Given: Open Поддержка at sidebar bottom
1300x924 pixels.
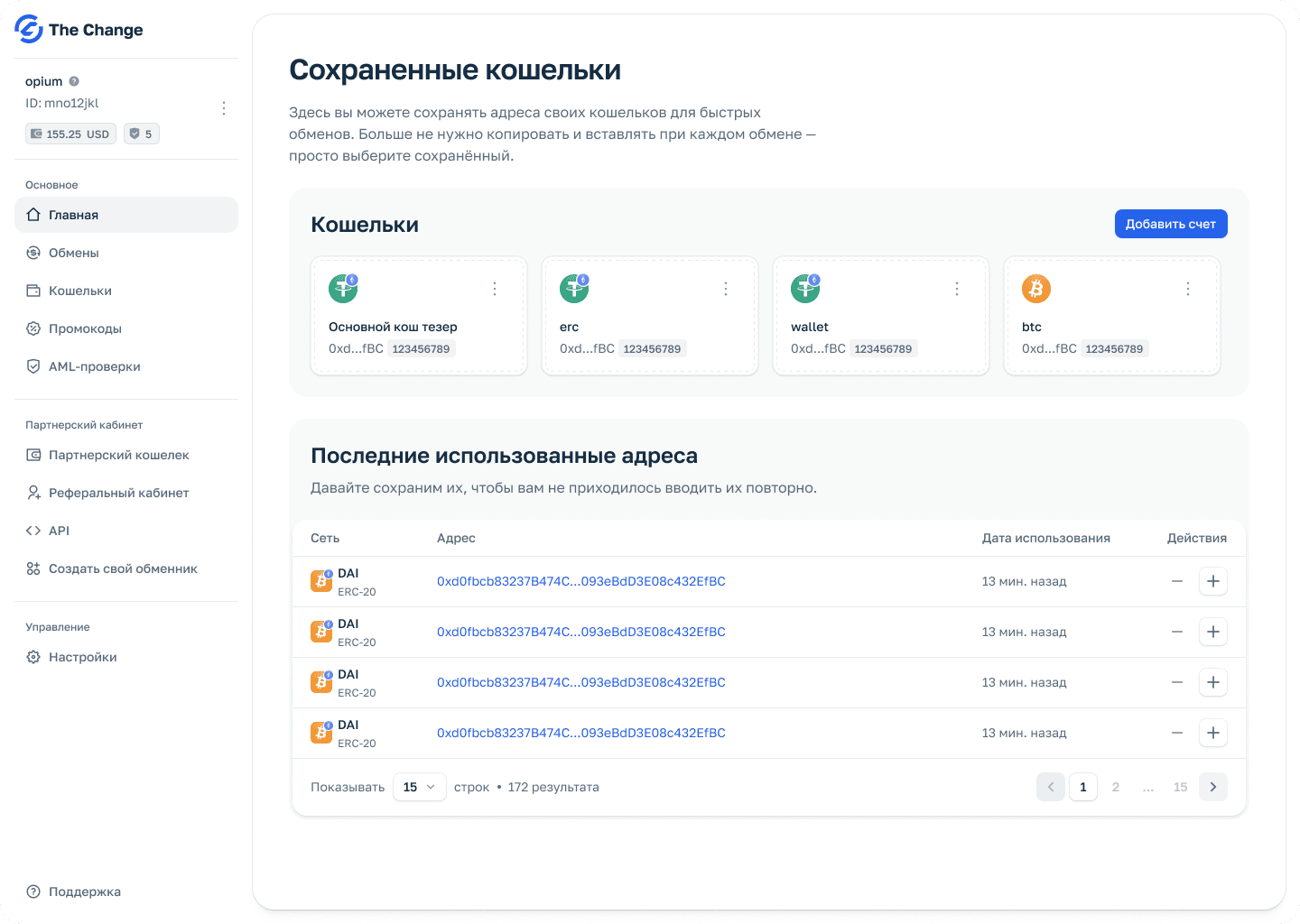Looking at the screenshot, I should 126,892.
